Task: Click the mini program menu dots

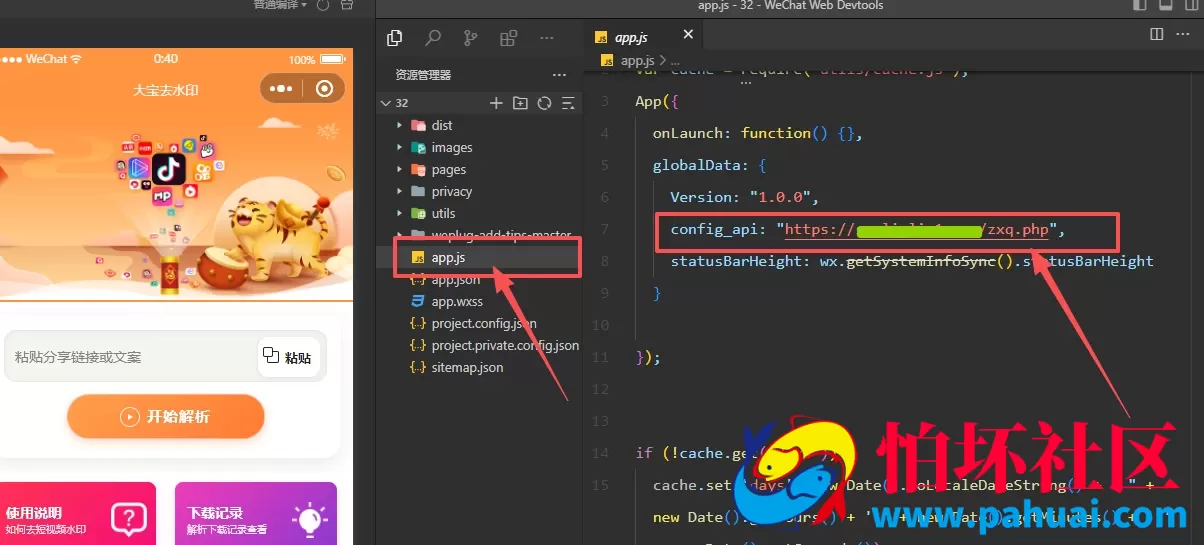Action: click(x=283, y=88)
